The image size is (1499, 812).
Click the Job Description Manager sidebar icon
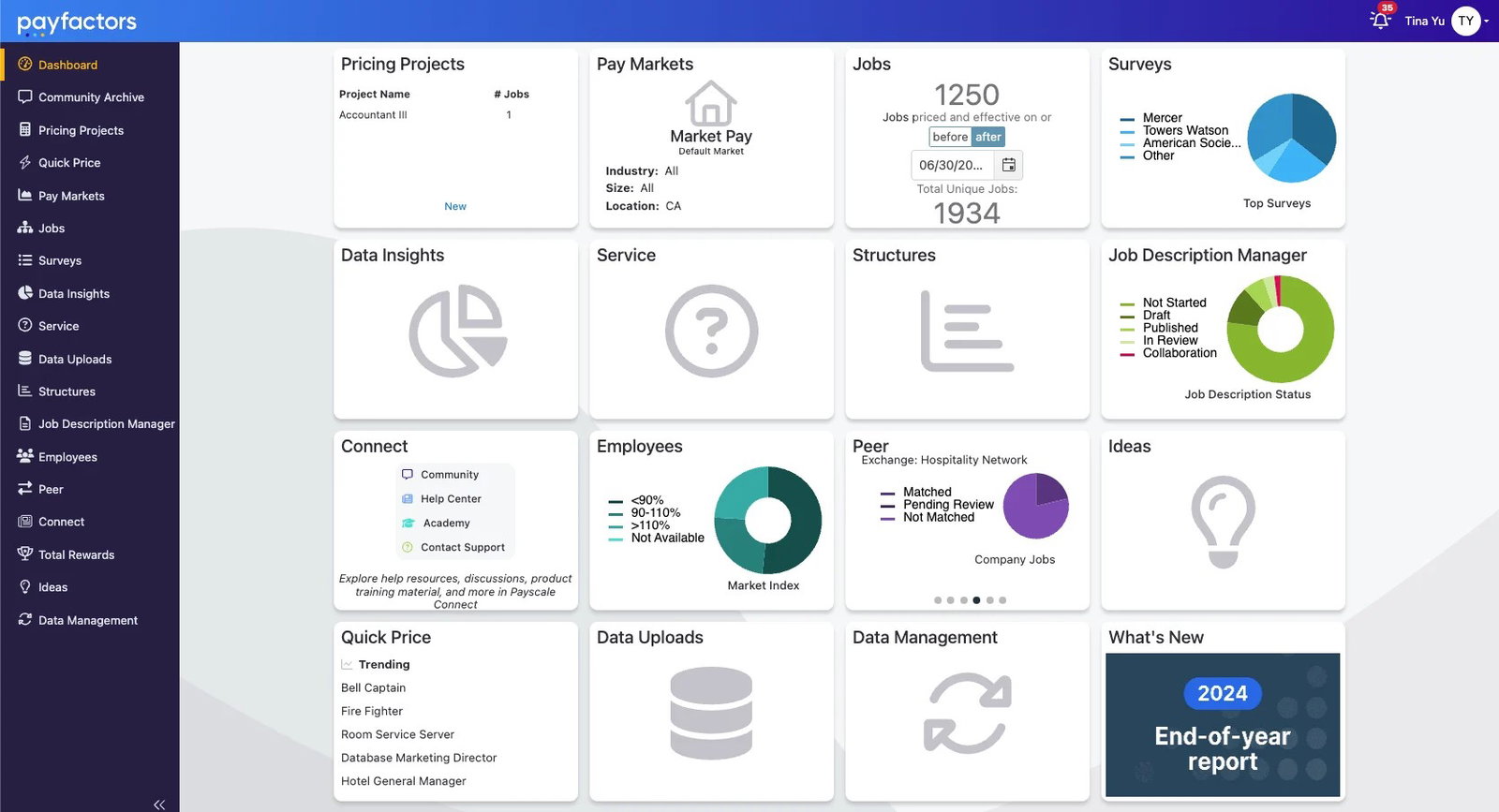25,423
